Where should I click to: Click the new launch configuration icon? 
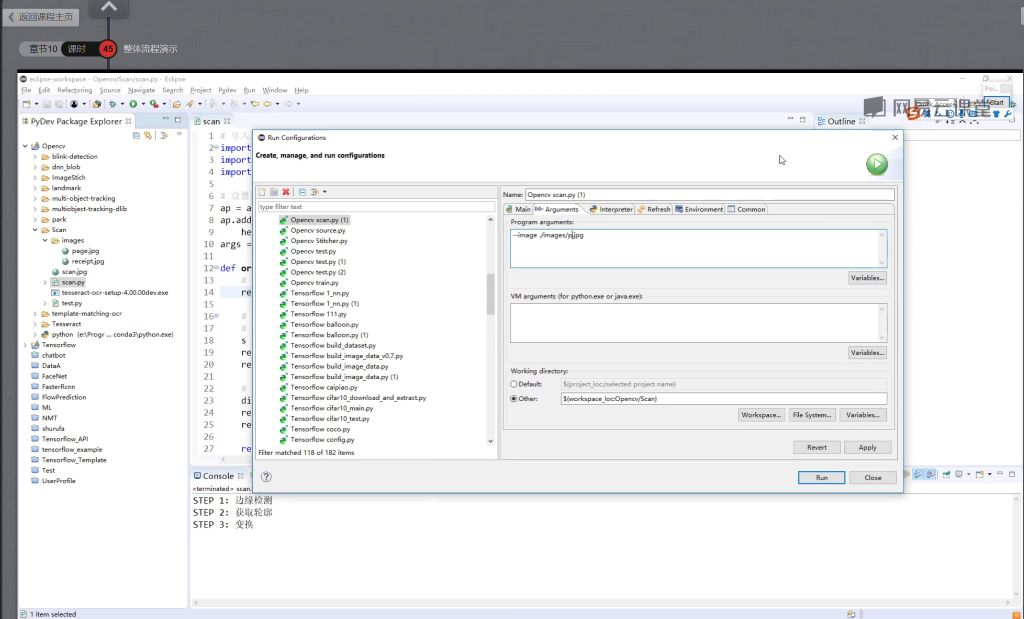263,192
